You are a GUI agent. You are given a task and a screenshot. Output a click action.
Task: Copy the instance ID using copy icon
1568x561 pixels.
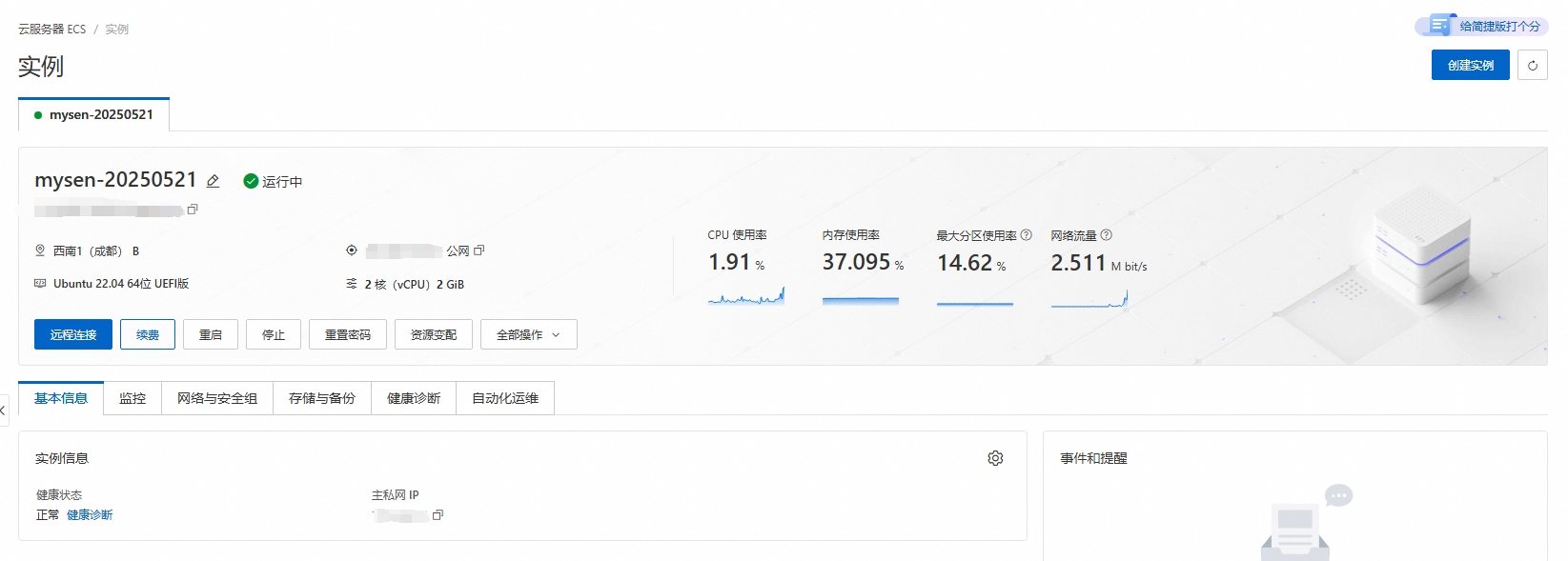[193, 210]
